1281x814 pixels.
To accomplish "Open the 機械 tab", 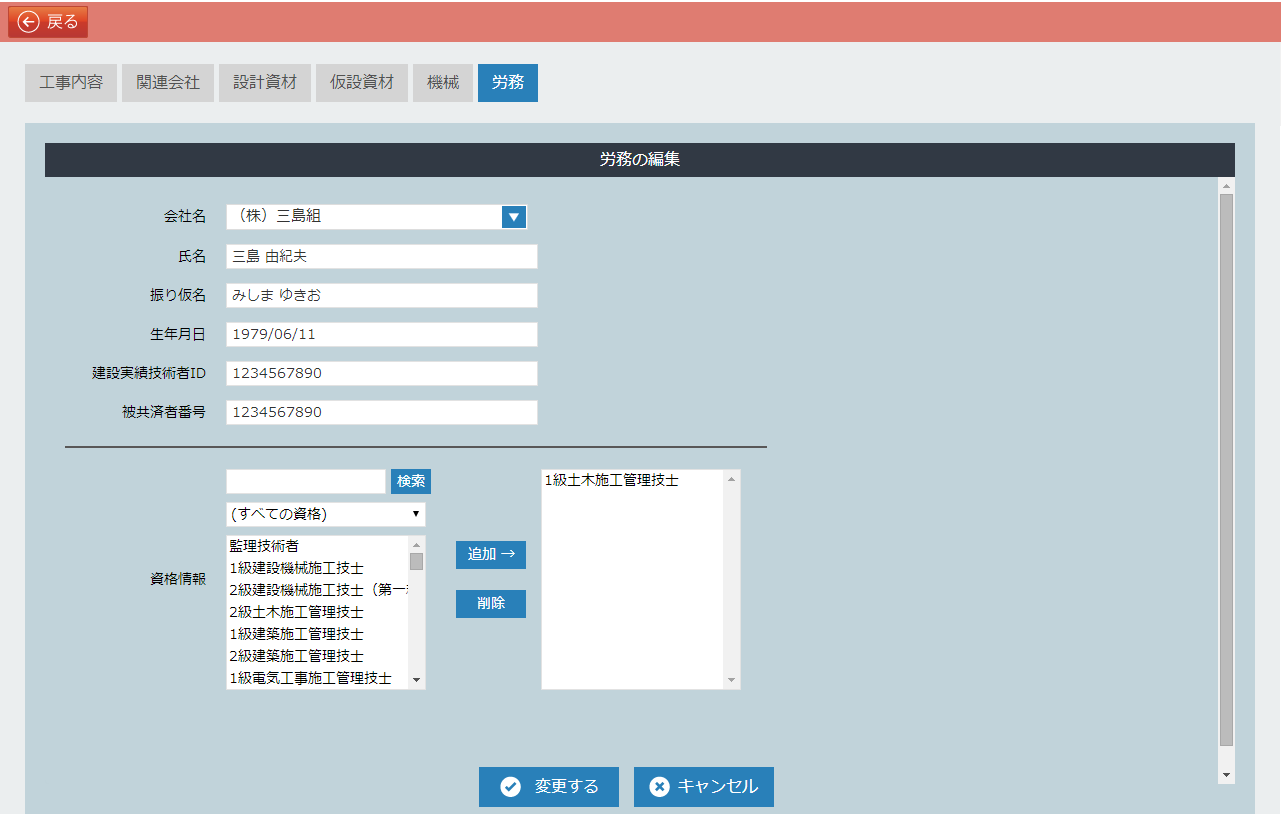I will (x=443, y=83).
